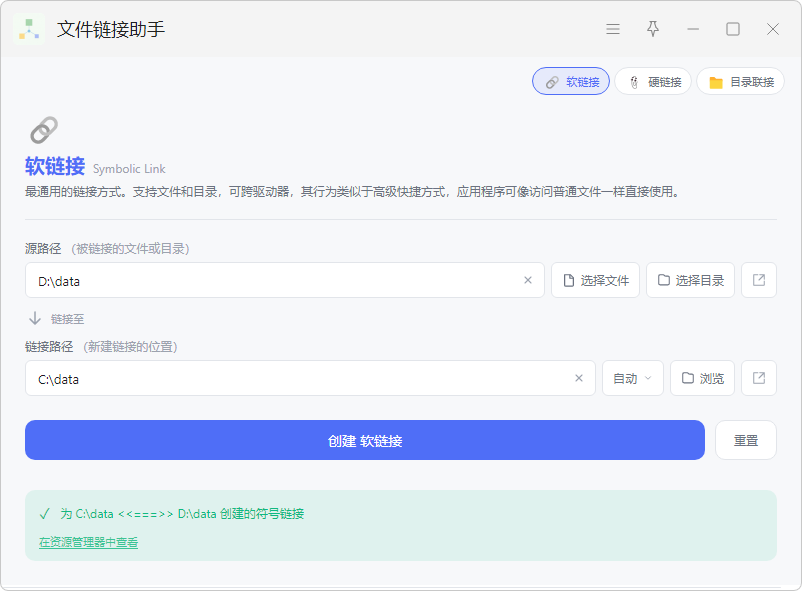Switch to the 硬链接 tab
The image size is (802, 591).
click(x=653, y=81)
